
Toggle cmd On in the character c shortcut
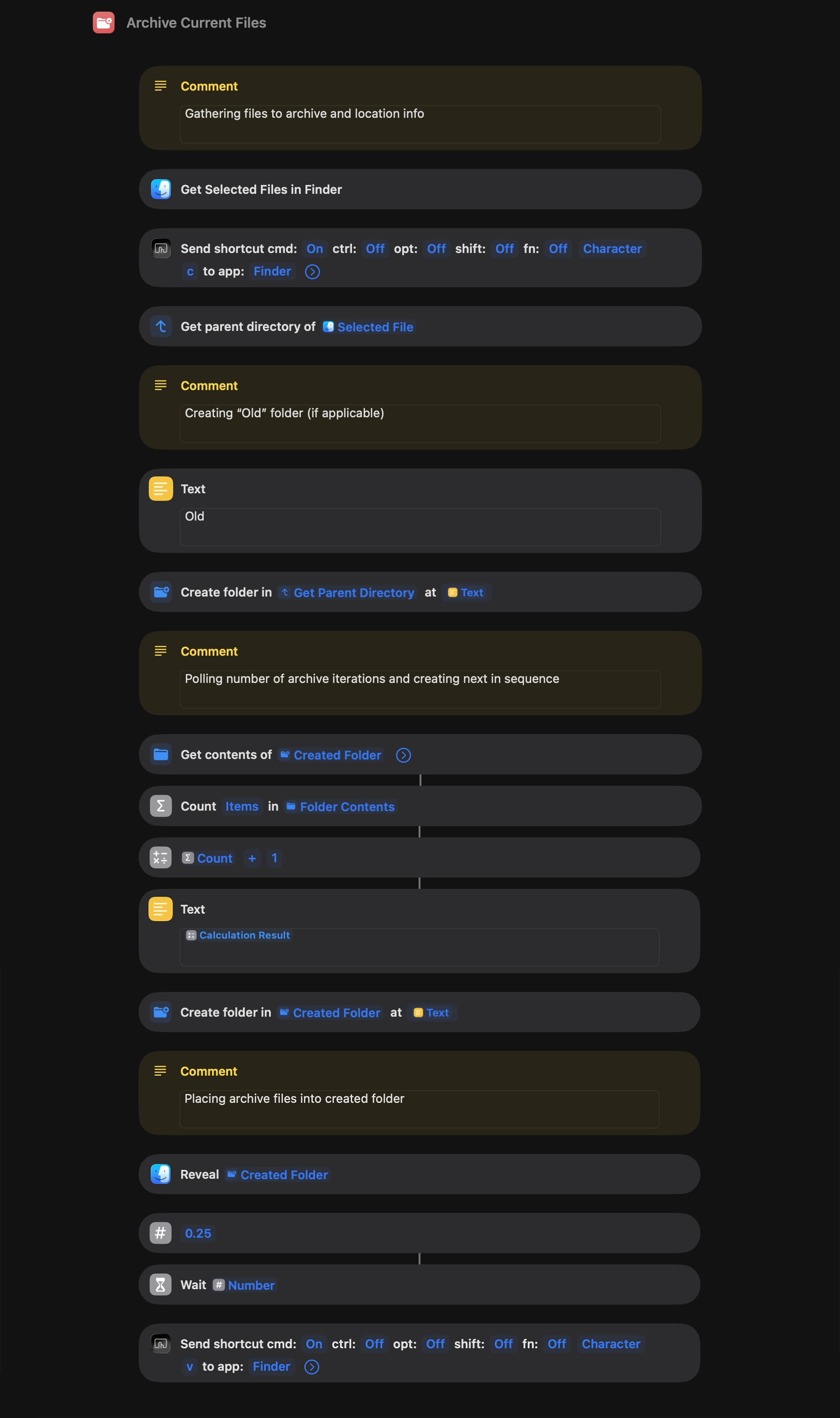point(315,248)
